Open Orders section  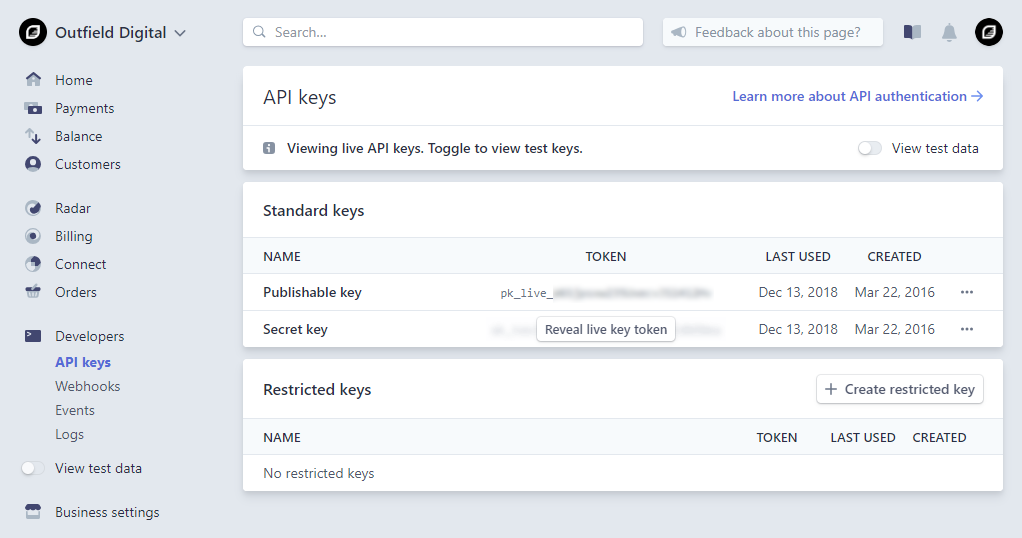76,292
